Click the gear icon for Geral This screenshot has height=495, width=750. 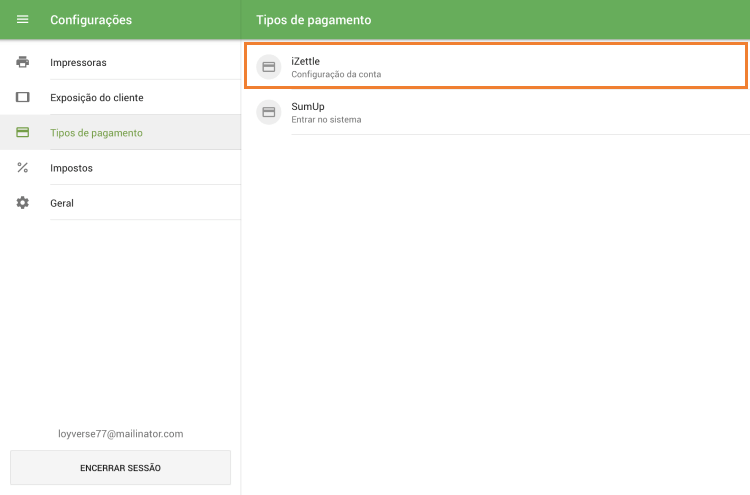[x=22, y=203]
